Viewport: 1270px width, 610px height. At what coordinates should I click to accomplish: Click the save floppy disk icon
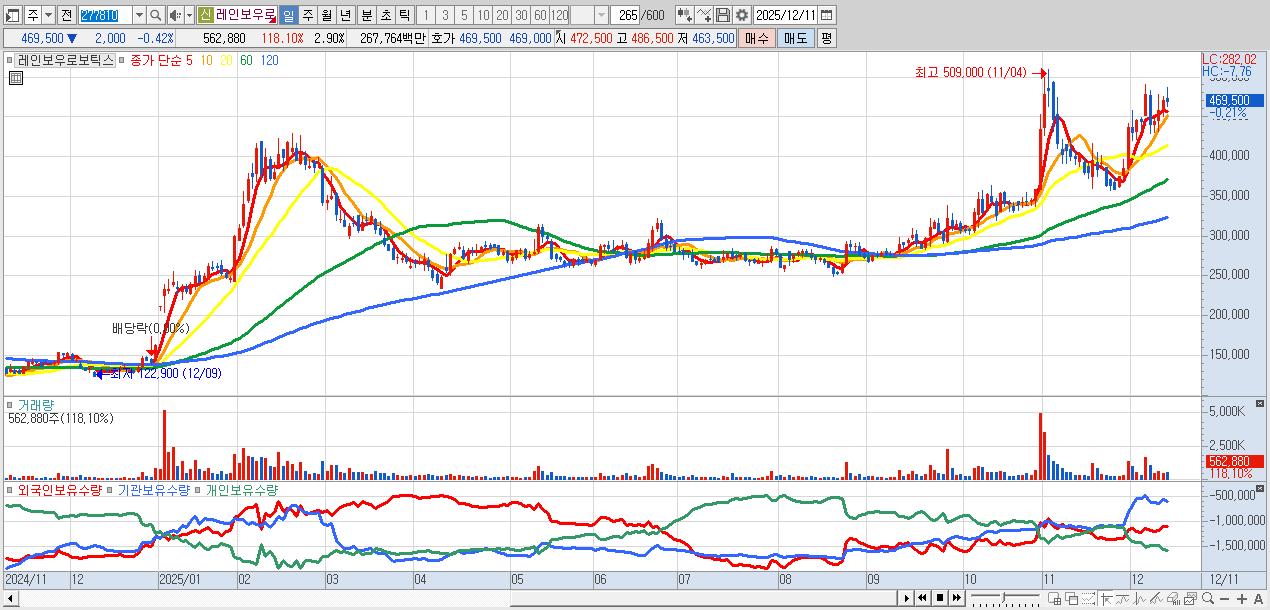click(723, 15)
